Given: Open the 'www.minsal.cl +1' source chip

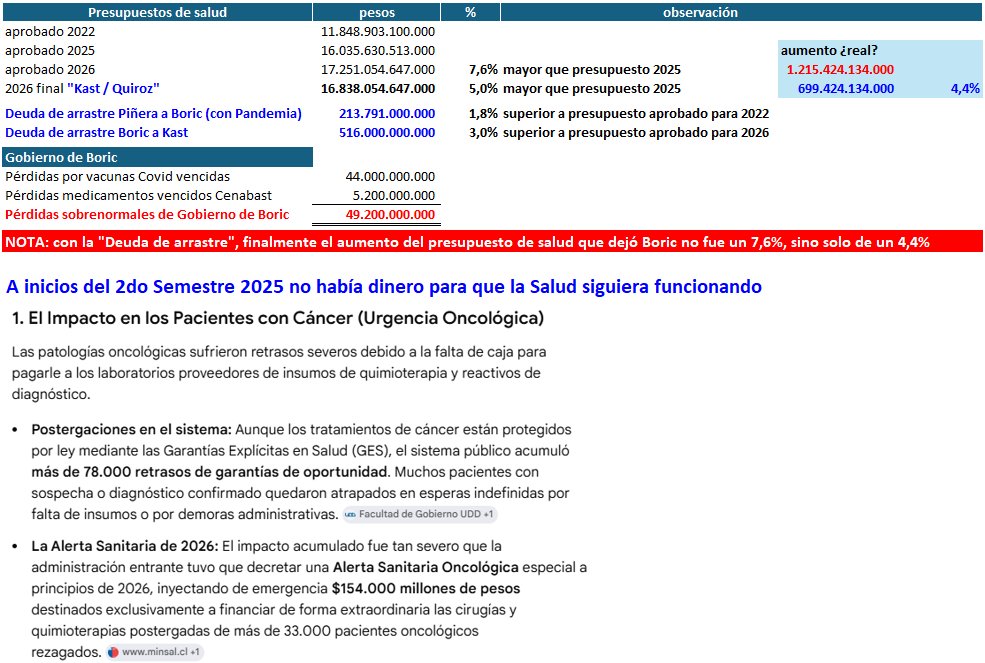Looking at the screenshot, I should (x=155, y=652).
